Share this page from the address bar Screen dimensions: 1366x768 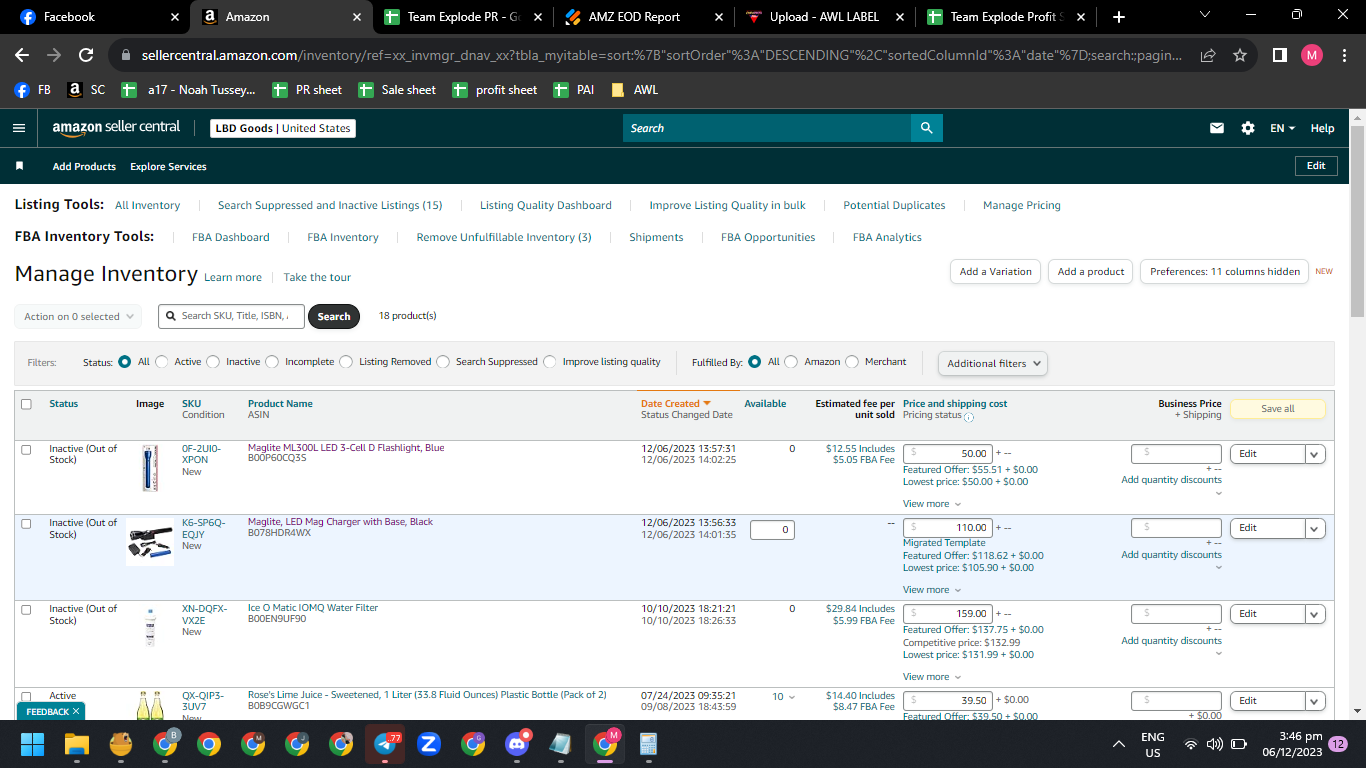(x=1208, y=55)
